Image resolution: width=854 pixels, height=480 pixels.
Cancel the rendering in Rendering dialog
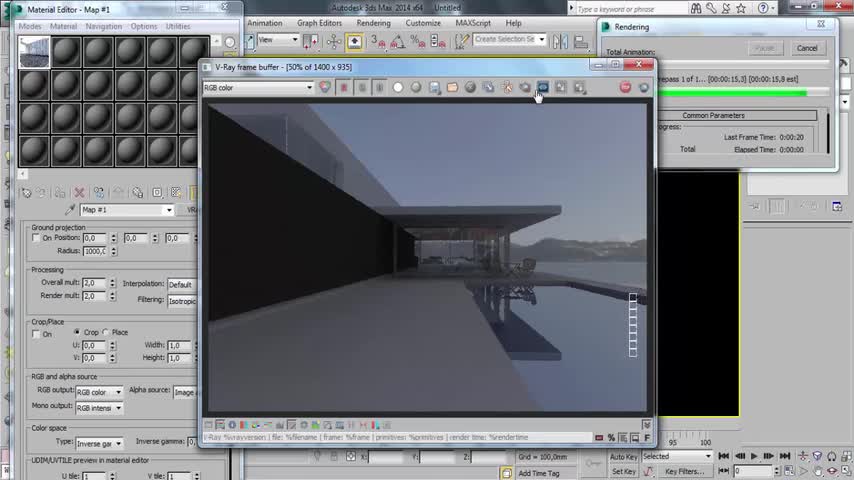click(807, 48)
